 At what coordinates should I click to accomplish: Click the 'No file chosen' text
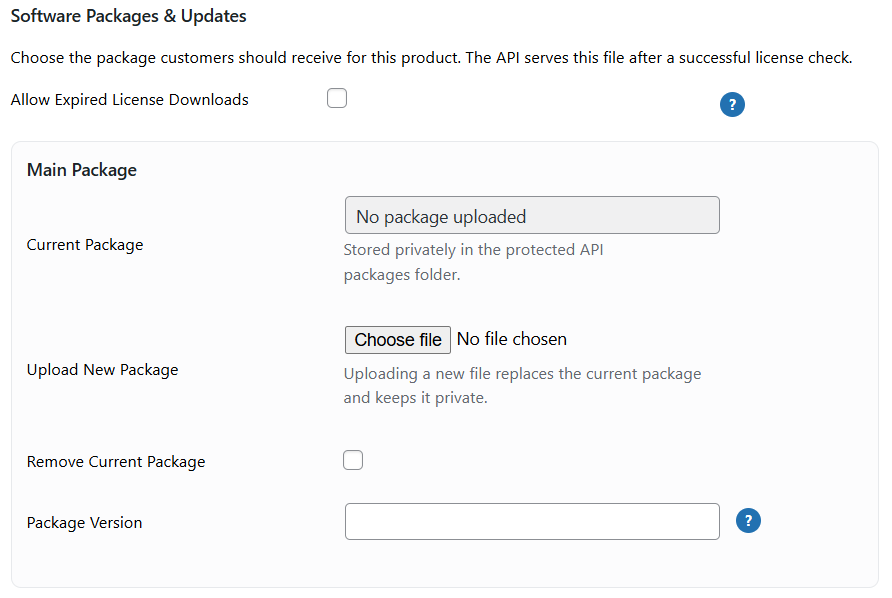(x=511, y=340)
